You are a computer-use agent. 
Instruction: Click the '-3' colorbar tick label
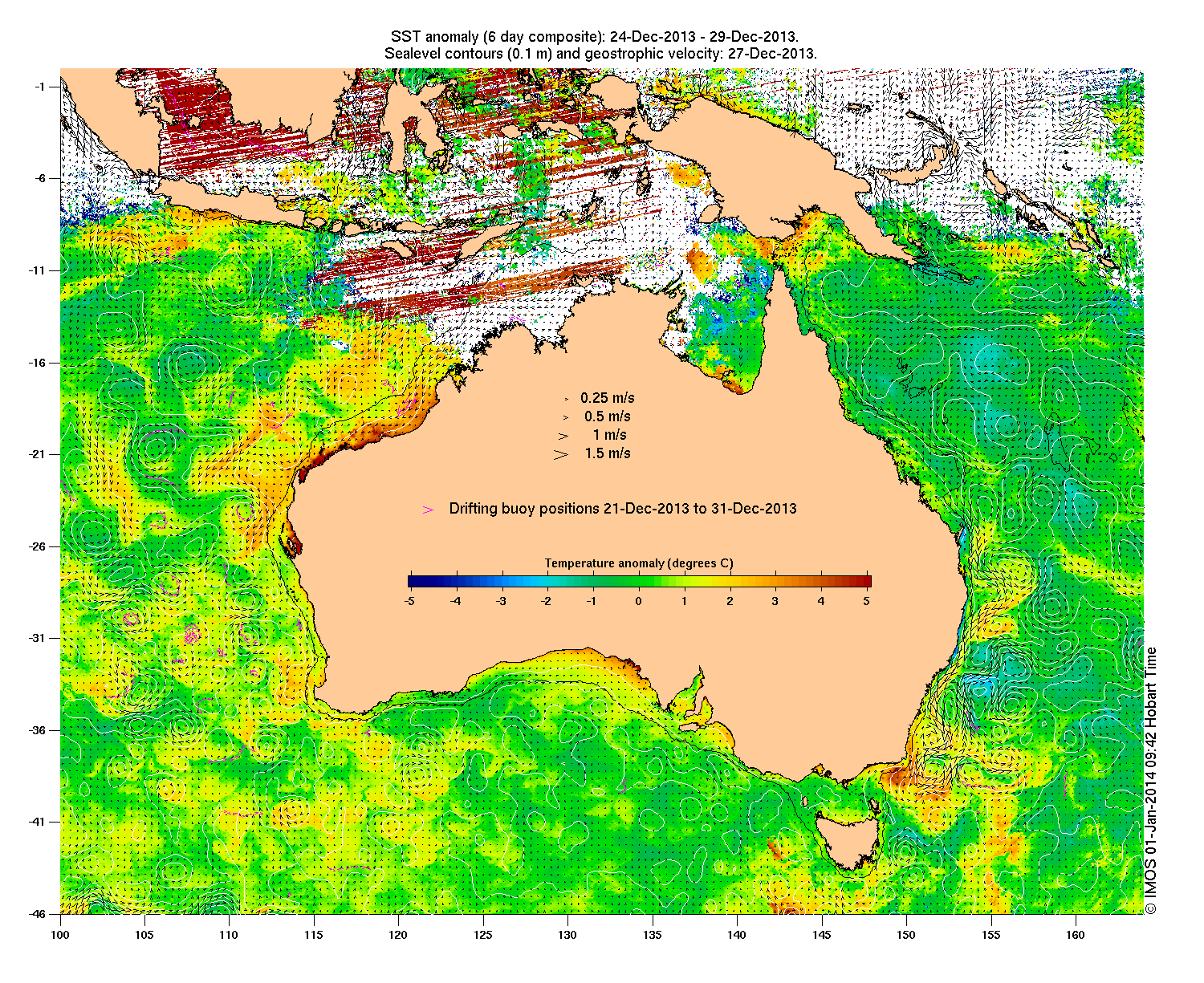tap(501, 600)
